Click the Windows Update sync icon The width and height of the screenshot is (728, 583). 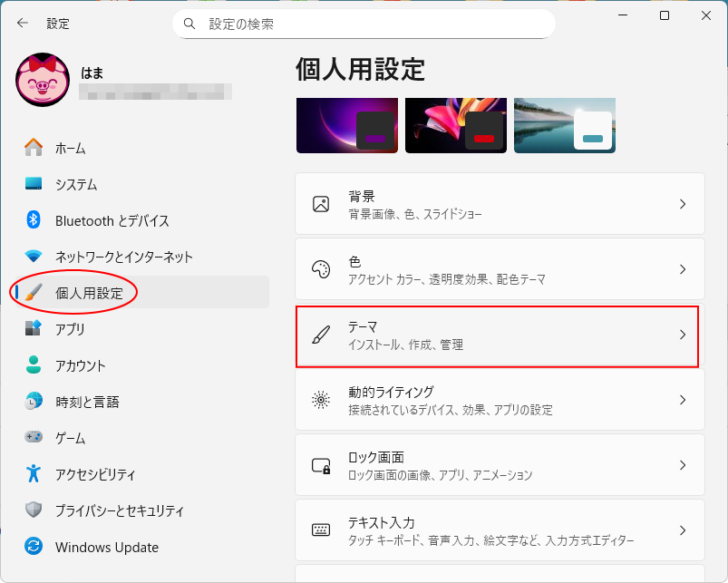(x=33, y=546)
